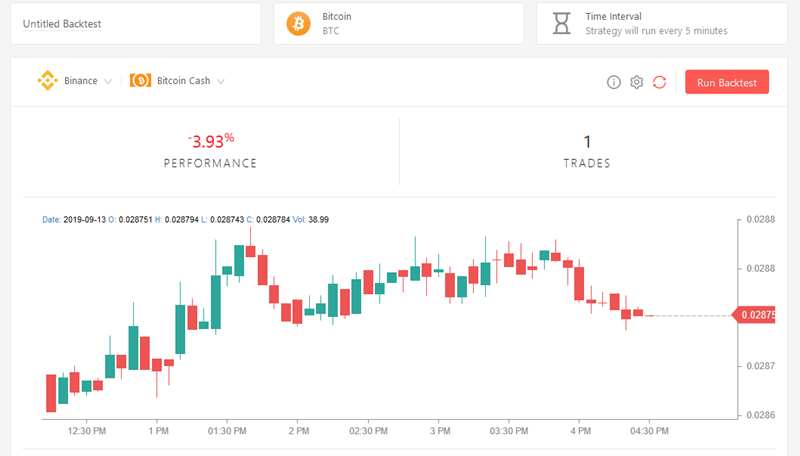Click the 02:30 PM axis label
Screen dimensions: 800x456
368,431
